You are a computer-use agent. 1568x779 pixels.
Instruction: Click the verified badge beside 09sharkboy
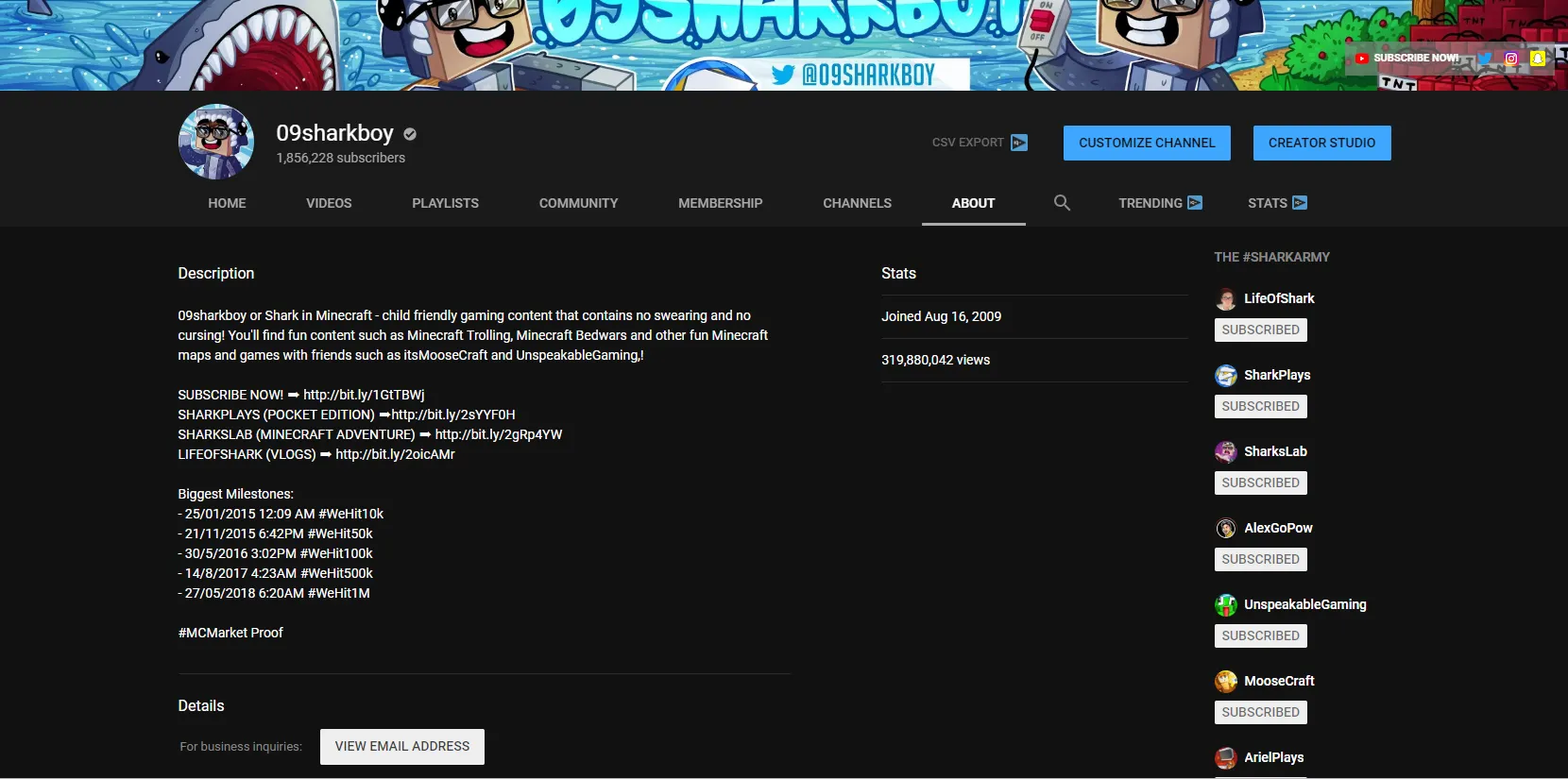[x=410, y=134]
